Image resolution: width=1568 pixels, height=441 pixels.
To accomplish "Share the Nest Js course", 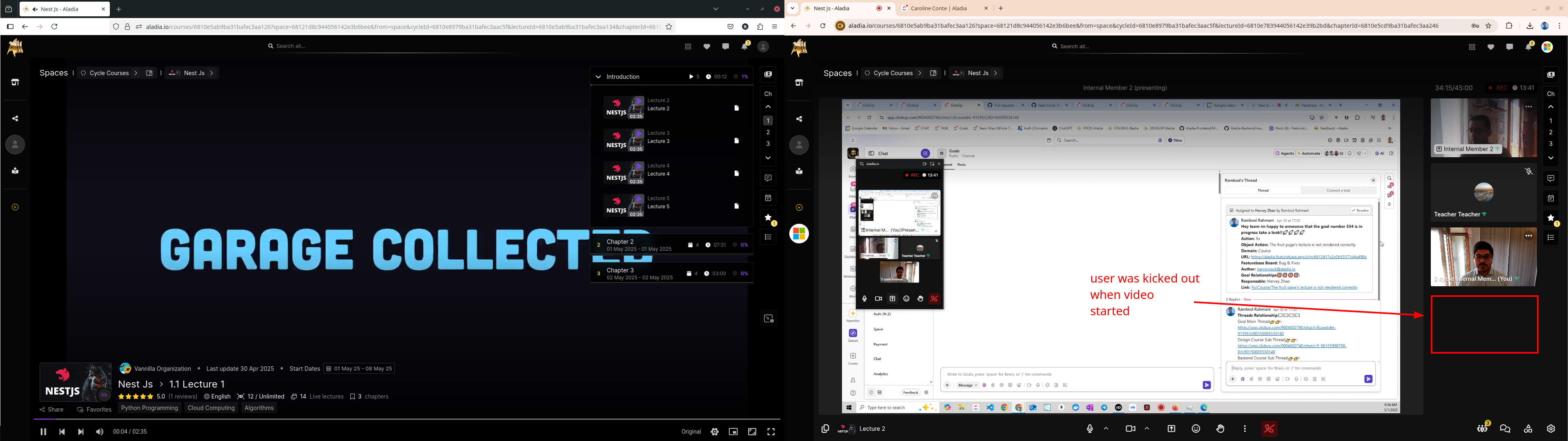I will tap(52, 410).
